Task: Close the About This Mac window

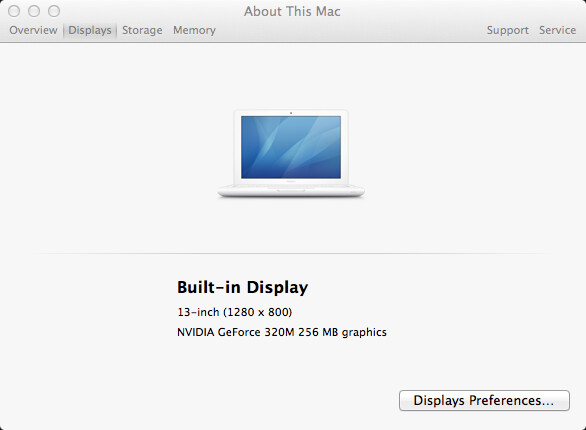Action: pyautogui.click(x=14, y=11)
